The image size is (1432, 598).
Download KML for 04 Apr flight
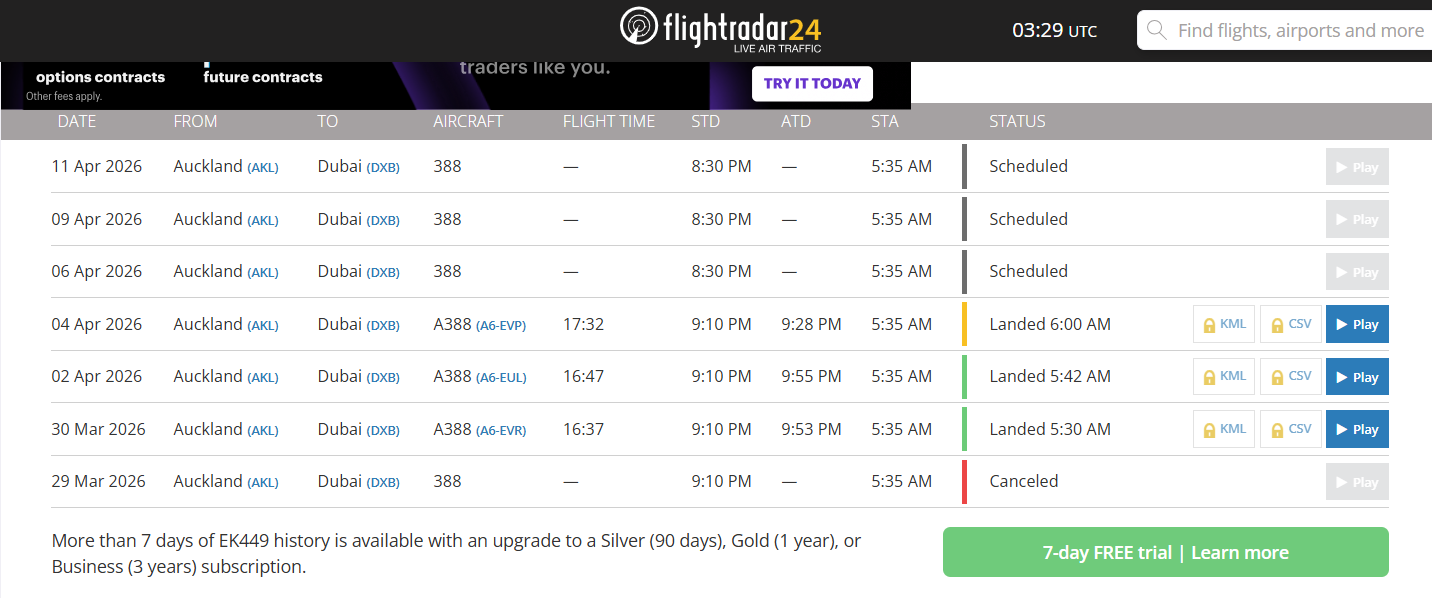(x=1224, y=324)
